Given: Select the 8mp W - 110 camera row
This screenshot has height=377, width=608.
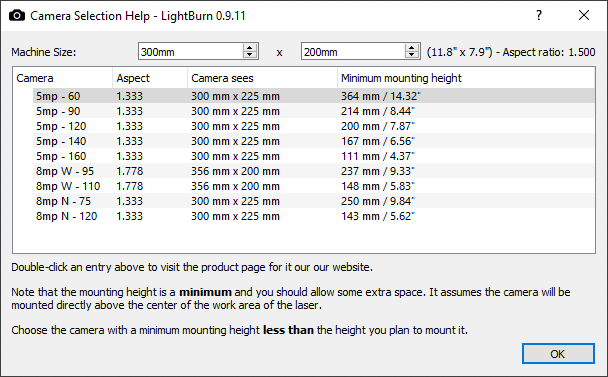Looking at the screenshot, I should click(x=314, y=186).
